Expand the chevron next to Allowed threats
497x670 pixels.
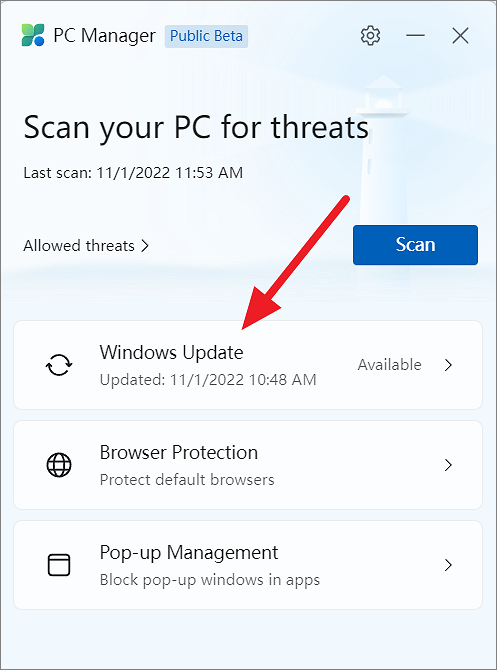click(x=145, y=246)
